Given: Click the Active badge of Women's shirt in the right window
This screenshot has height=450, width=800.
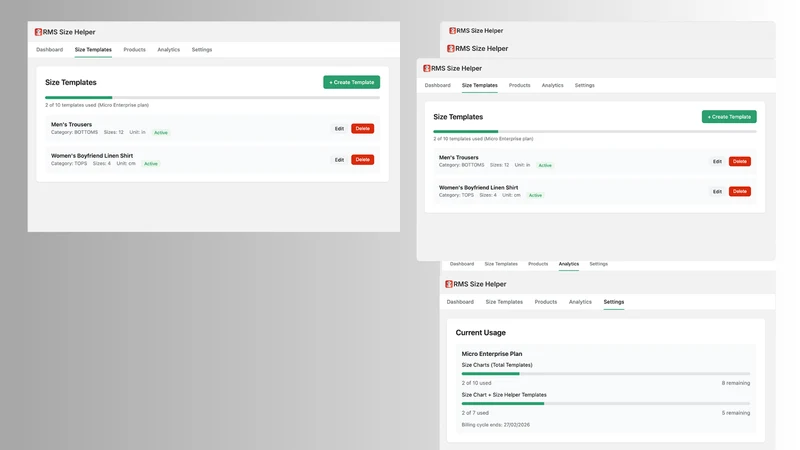Looking at the screenshot, I should click(535, 195).
